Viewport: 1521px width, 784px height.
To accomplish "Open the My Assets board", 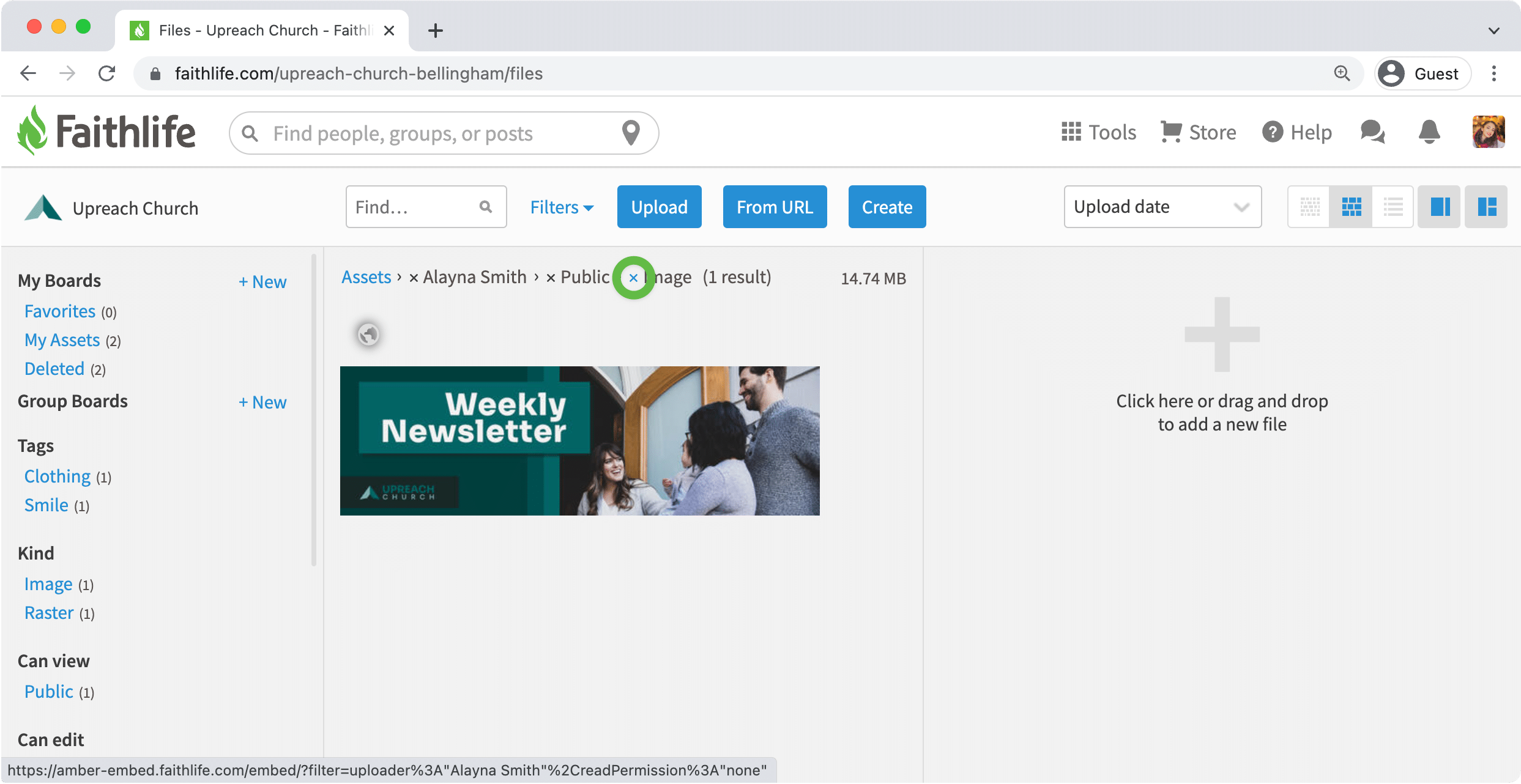I will coord(62,340).
